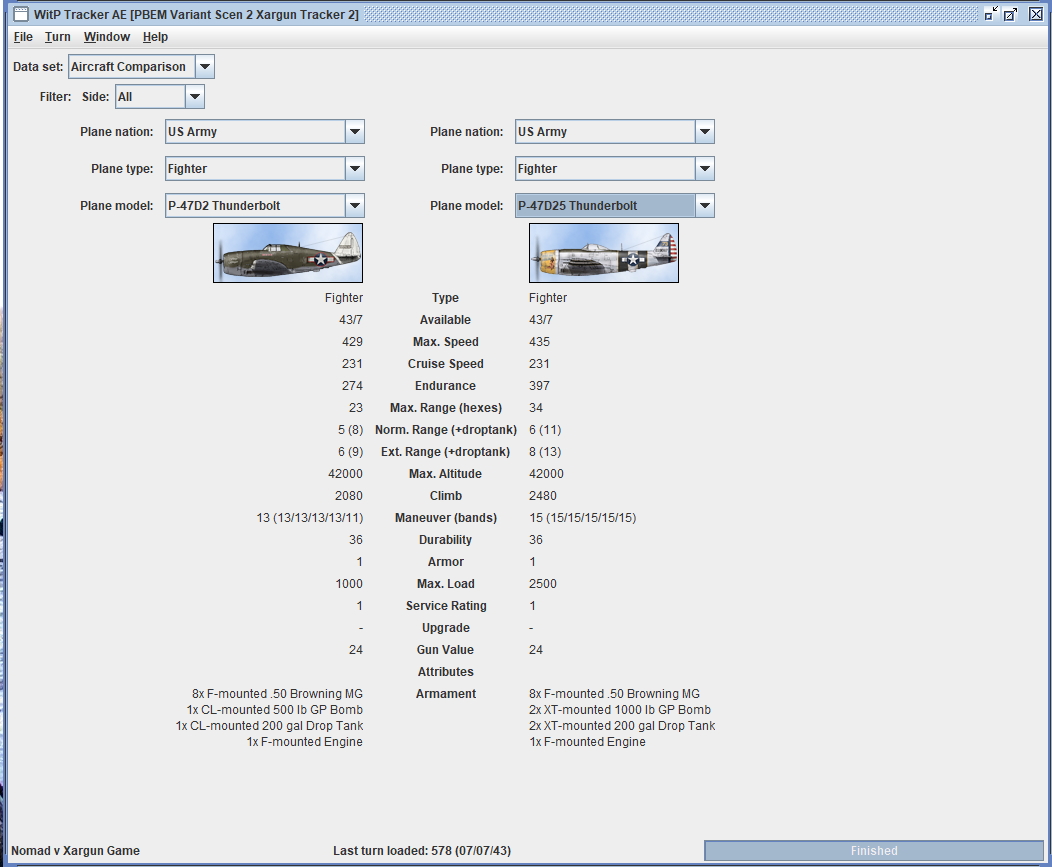Open right Plane type dropdown
This screenshot has width=1052, height=867.
704,168
